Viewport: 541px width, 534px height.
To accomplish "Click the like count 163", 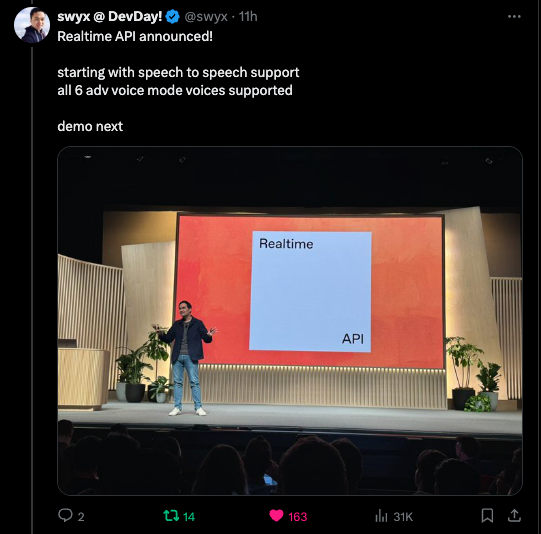I will (297, 516).
